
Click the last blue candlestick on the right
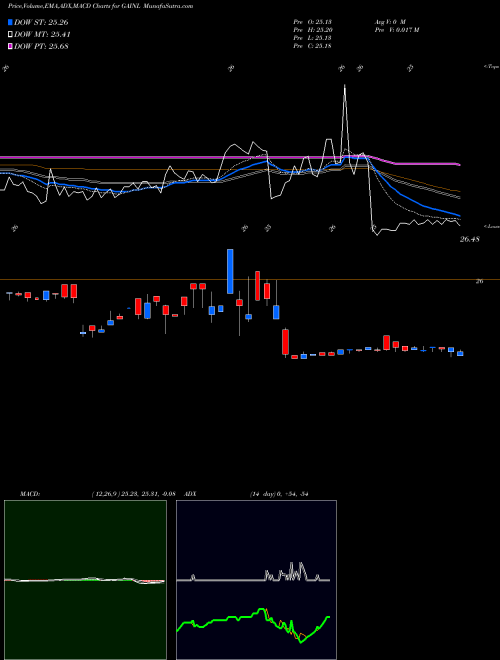(460, 354)
